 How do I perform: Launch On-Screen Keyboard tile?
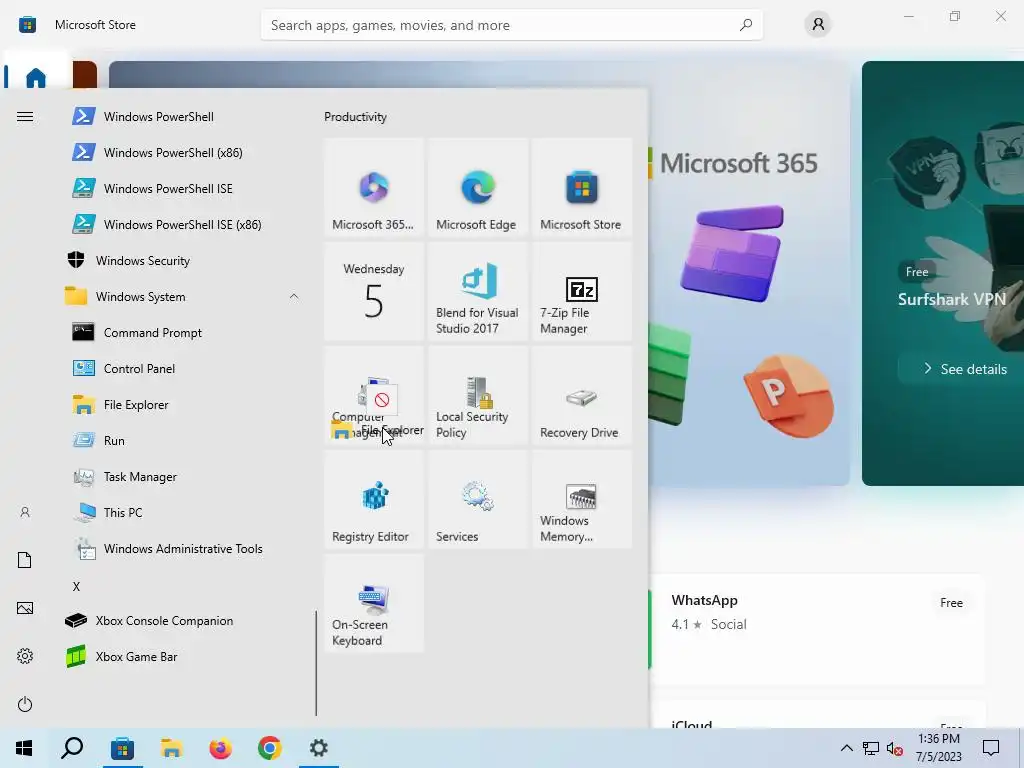pyautogui.click(x=374, y=603)
